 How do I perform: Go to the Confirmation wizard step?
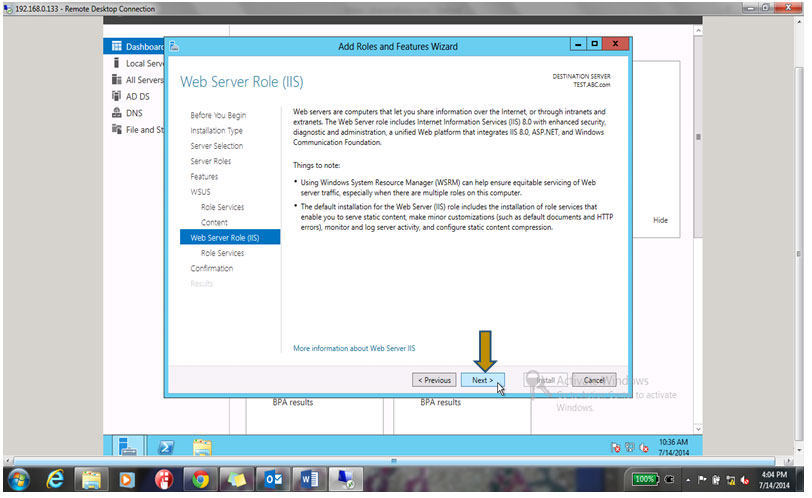(x=212, y=268)
